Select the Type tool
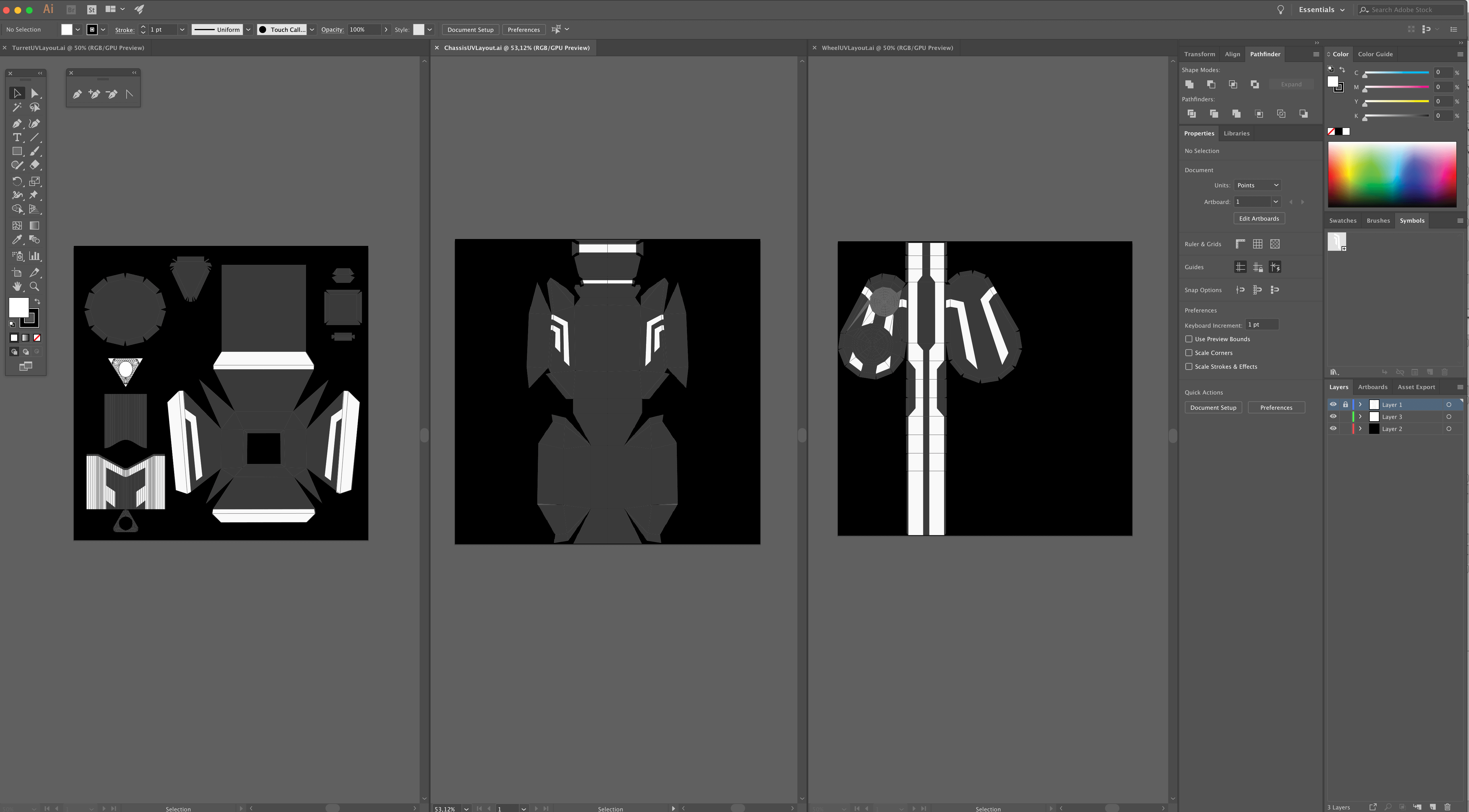 pyautogui.click(x=17, y=137)
